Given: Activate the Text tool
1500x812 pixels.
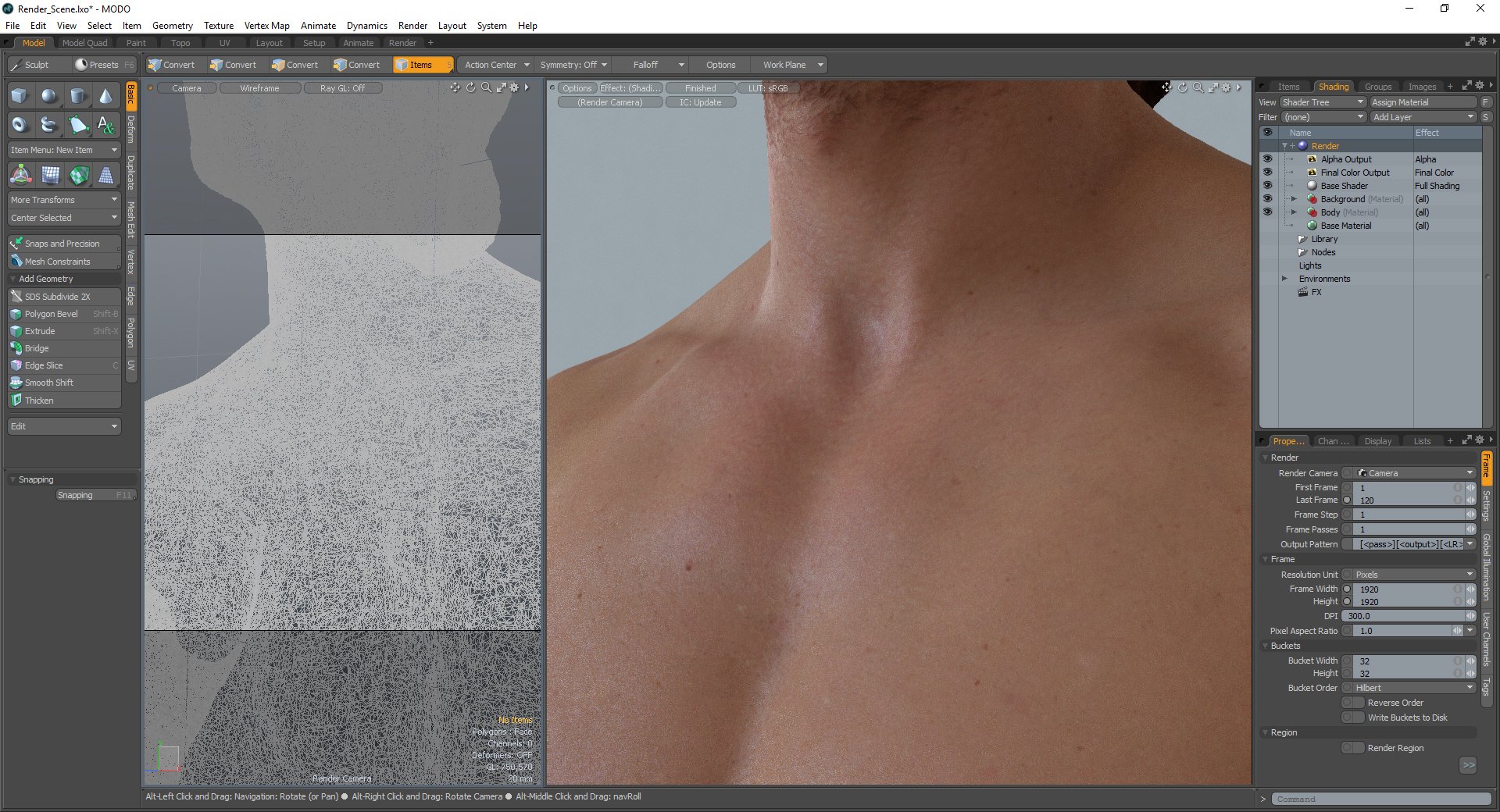Looking at the screenshot, I should click(x=105, y=124).
